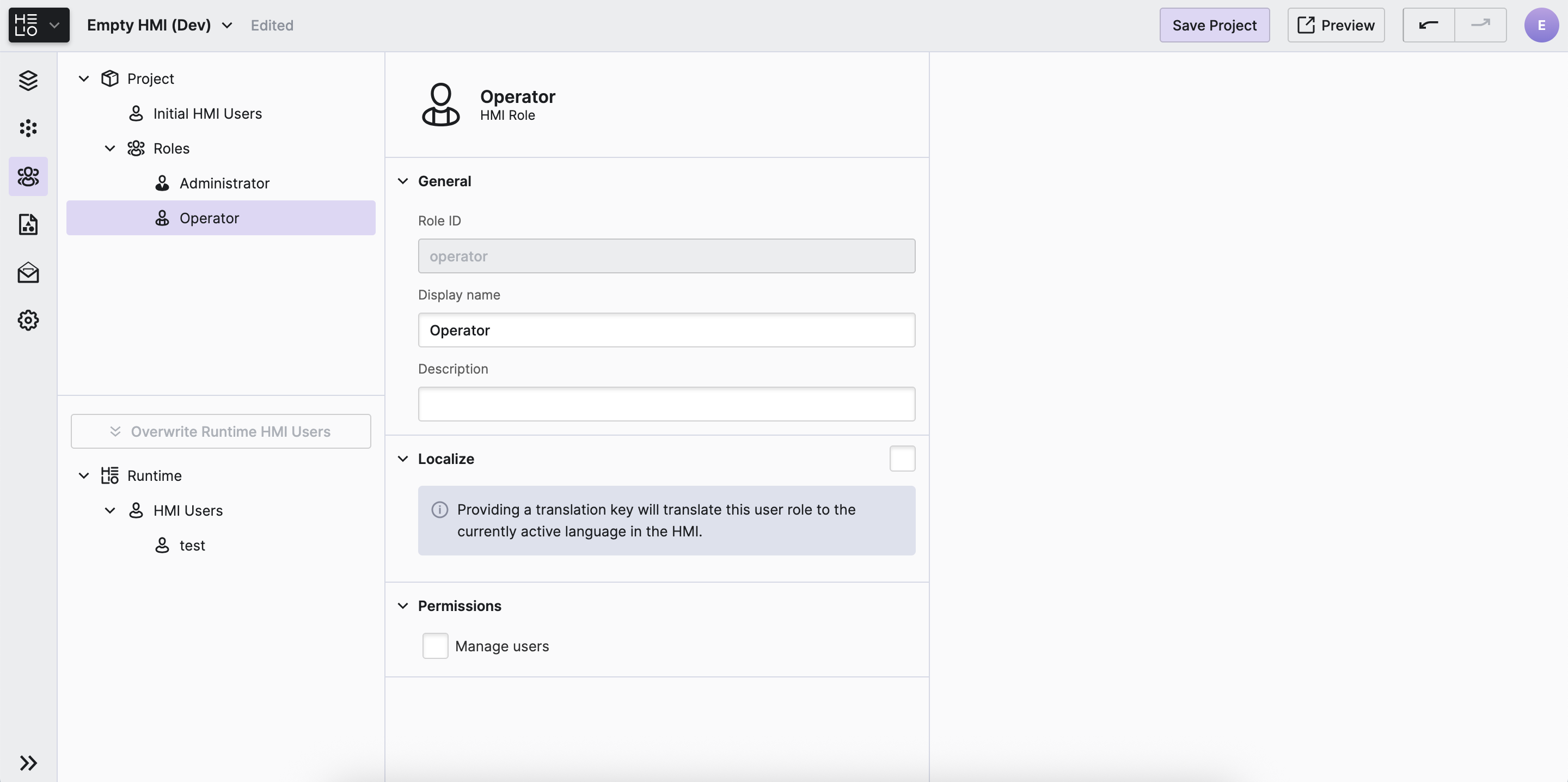Open the user avatar E menu
The image size is (1568, 782).
click(x=1541, y=25)
